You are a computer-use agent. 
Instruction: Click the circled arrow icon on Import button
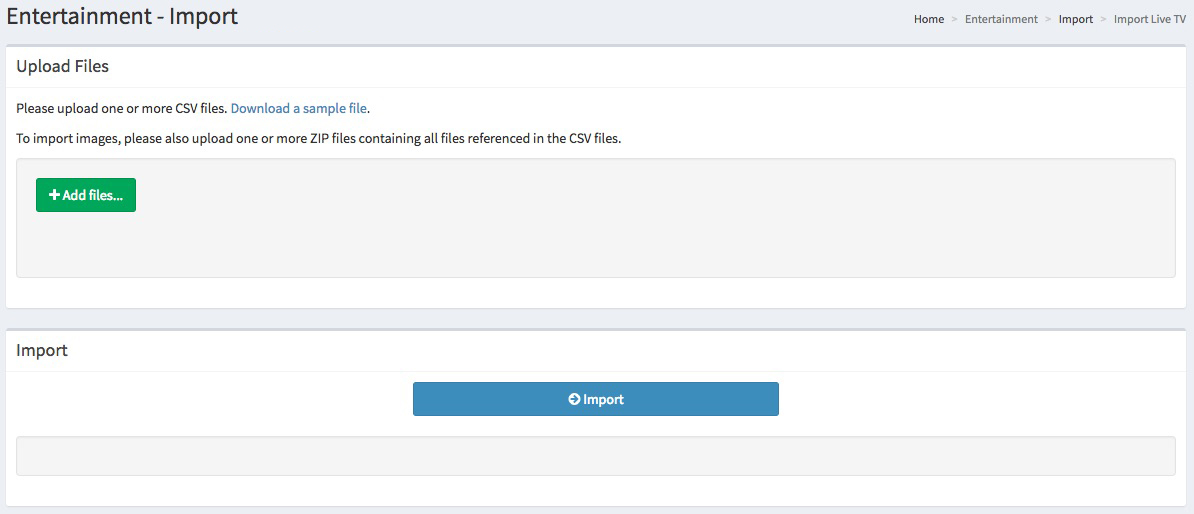(x=574, y=399)
